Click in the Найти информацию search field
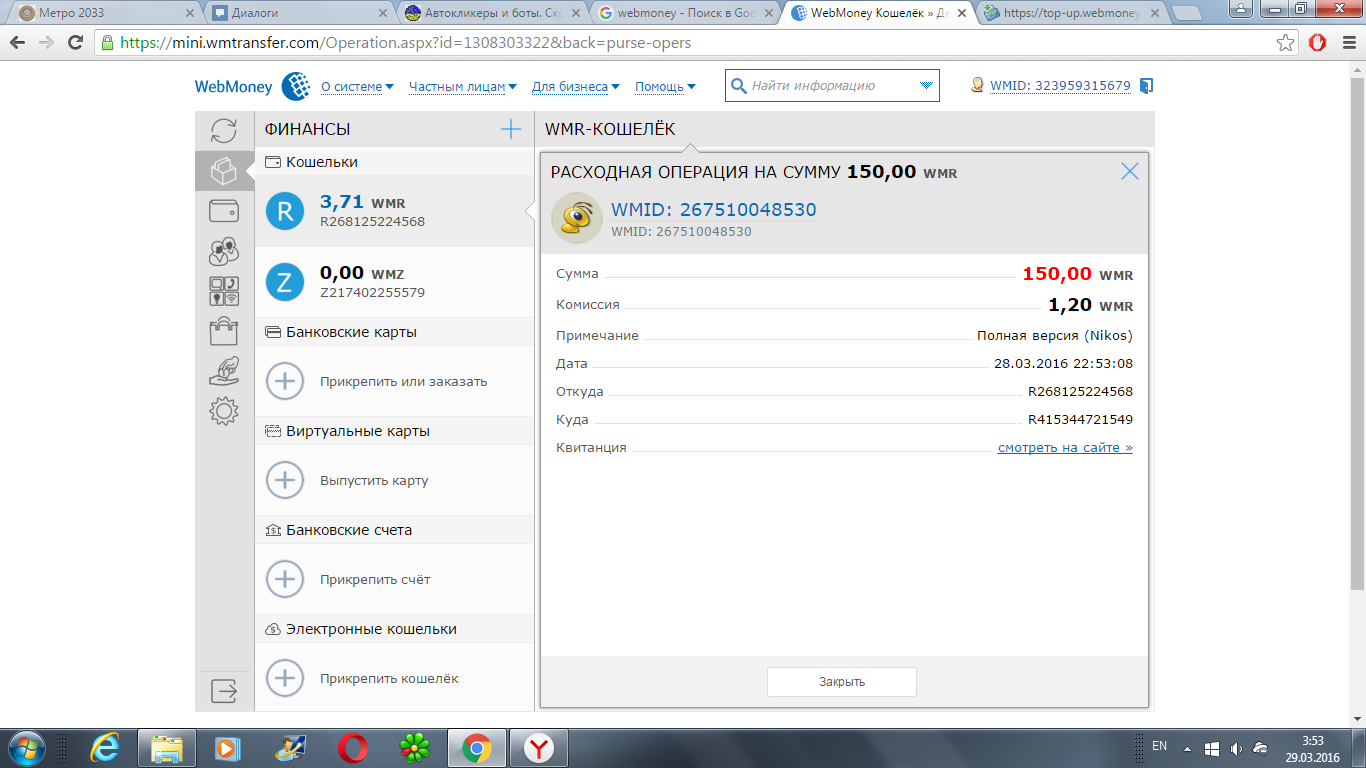This screenshot has height=768, width=1366. coord(830,86)
